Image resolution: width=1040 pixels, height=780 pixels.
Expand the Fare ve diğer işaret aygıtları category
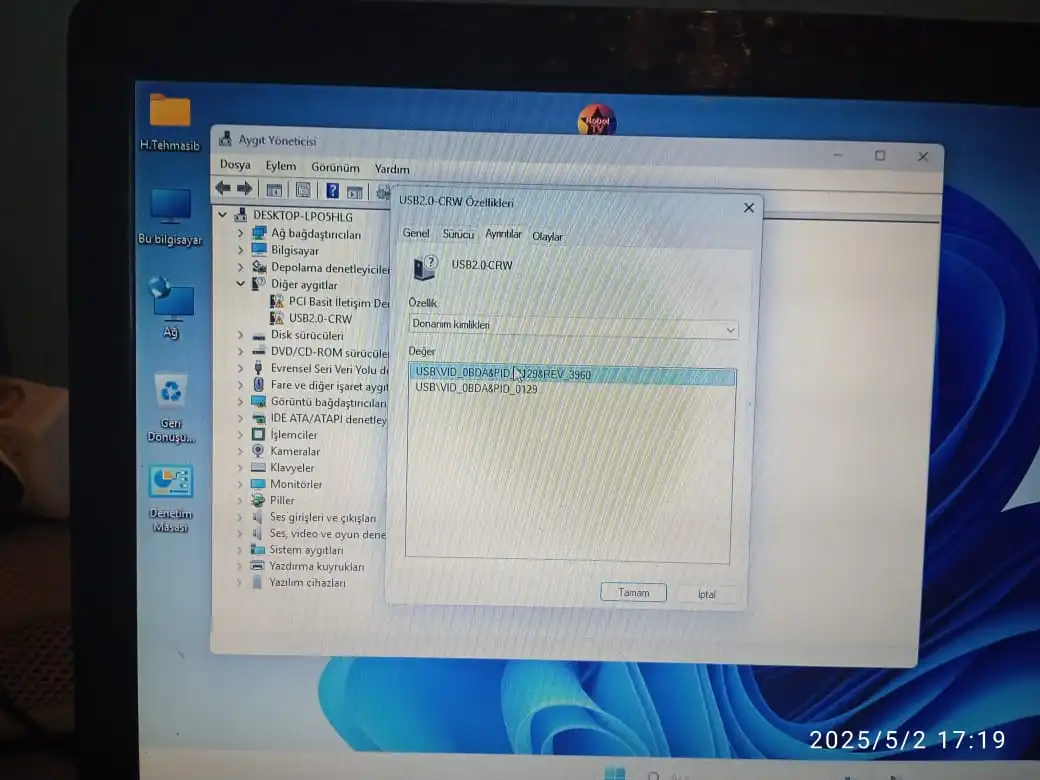241,385
